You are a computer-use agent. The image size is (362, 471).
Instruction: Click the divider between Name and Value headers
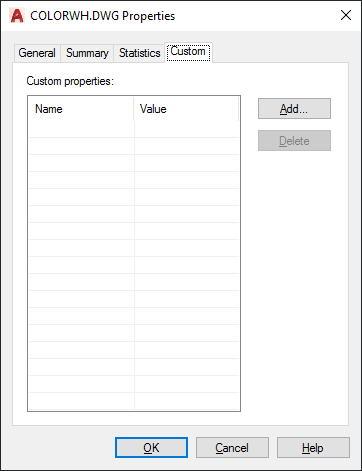(134, 109)
